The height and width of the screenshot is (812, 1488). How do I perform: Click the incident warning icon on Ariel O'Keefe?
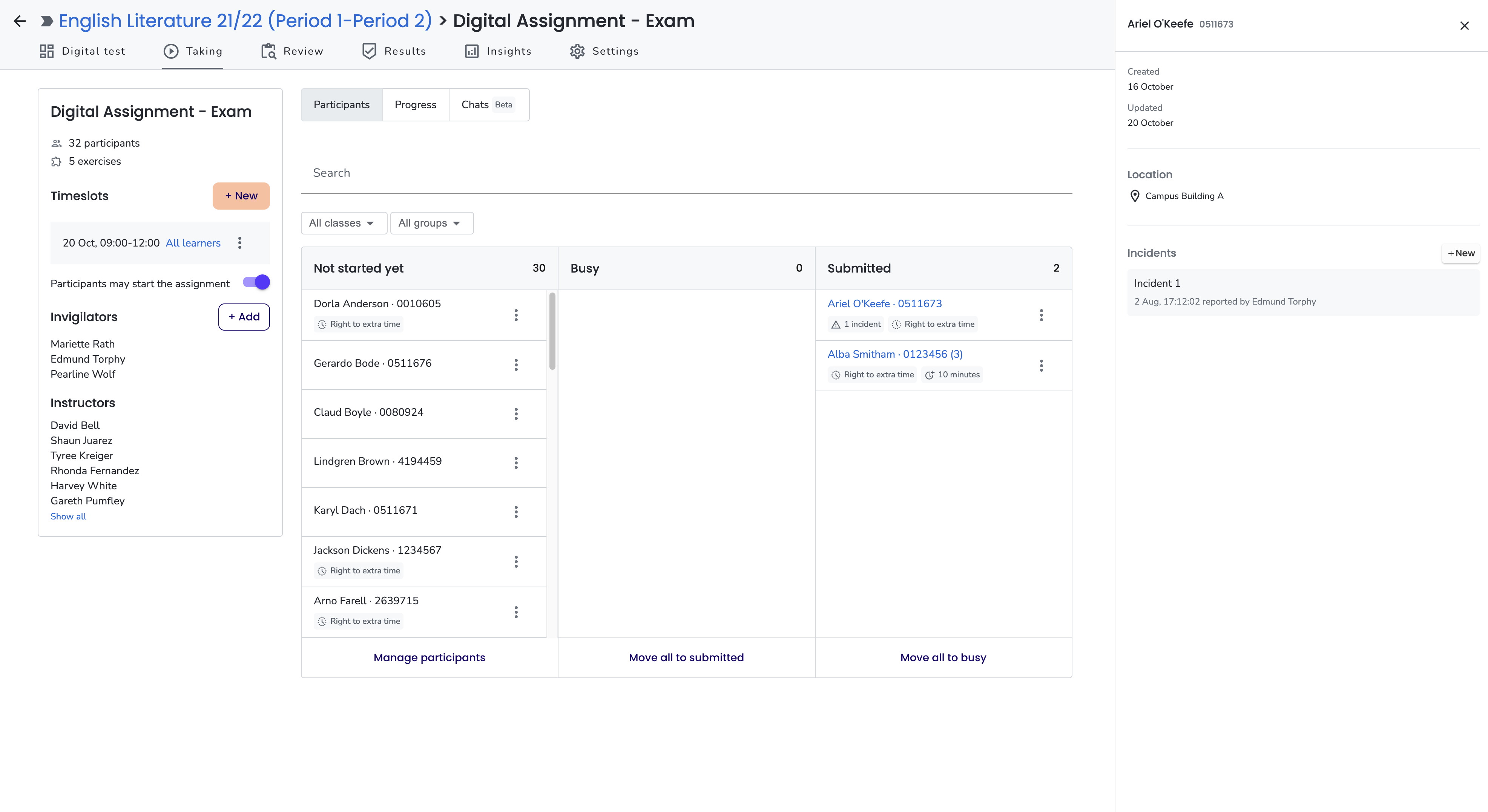tap(835, 325)
